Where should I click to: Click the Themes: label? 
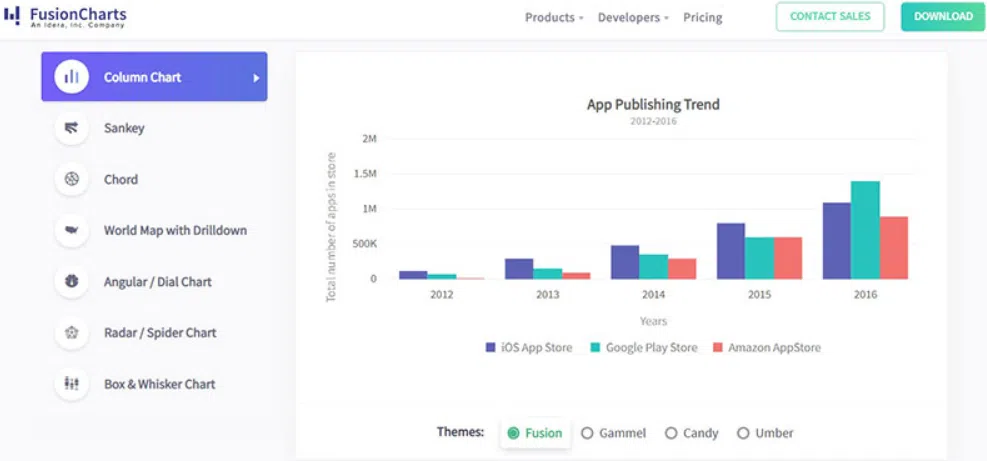click(461, 432)
